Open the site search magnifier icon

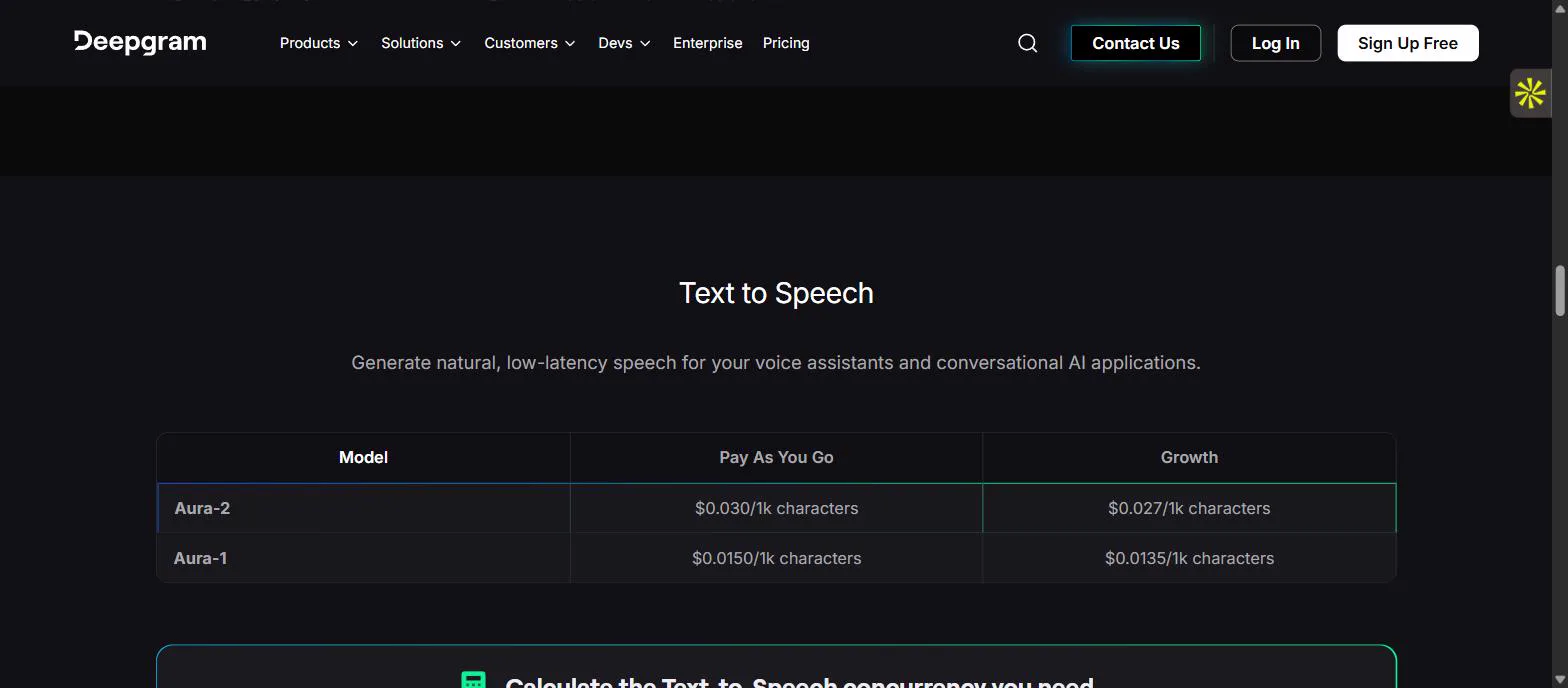tap(1027, 43)
